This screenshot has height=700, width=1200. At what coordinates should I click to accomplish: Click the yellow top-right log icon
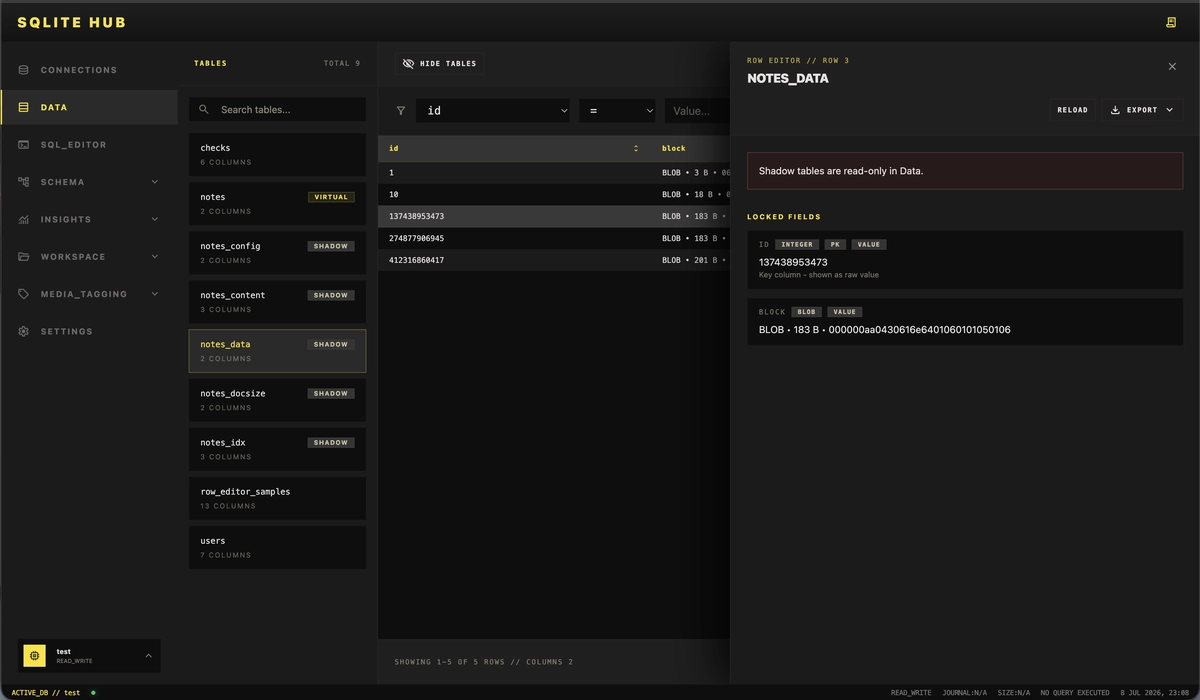1171,22
